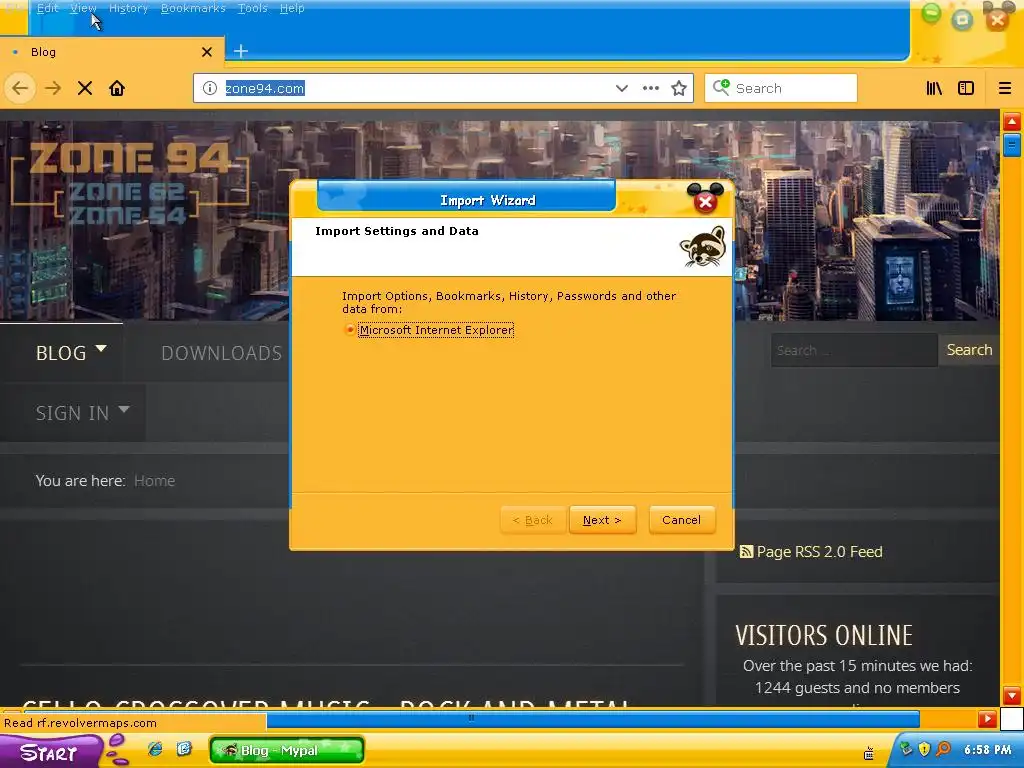Click the search engine magnifier icon
Screen dimensions: 1024x768
(721, 88)
